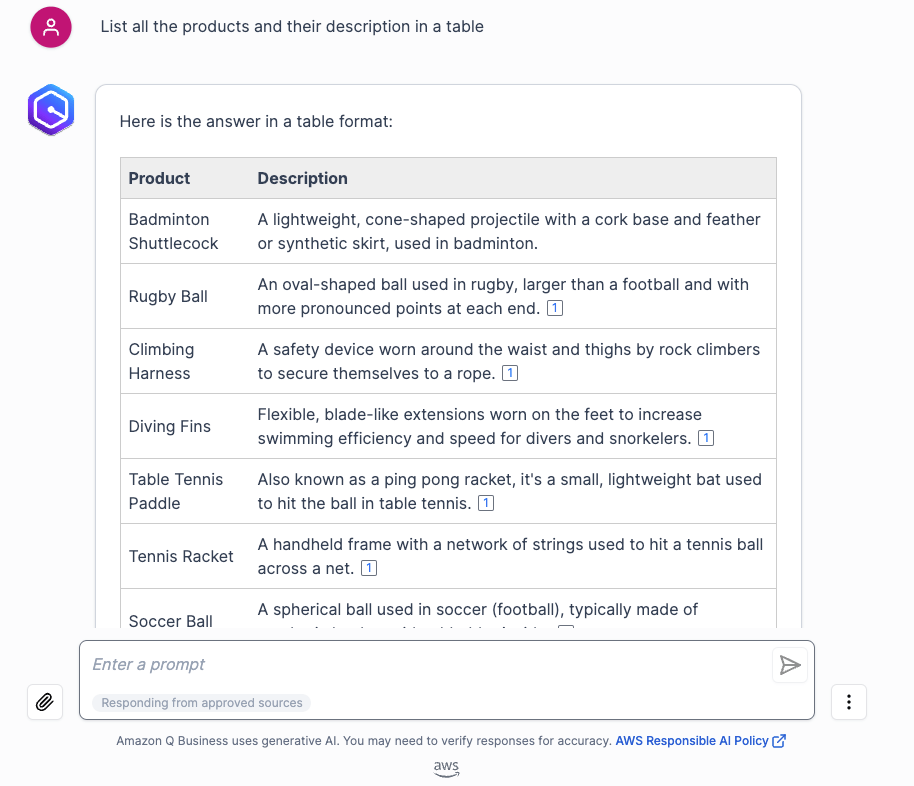The height and width of the screenshot is (786, 914).
Task: Open citation 1 on Climbing Harness row
Action: (510, 373)
